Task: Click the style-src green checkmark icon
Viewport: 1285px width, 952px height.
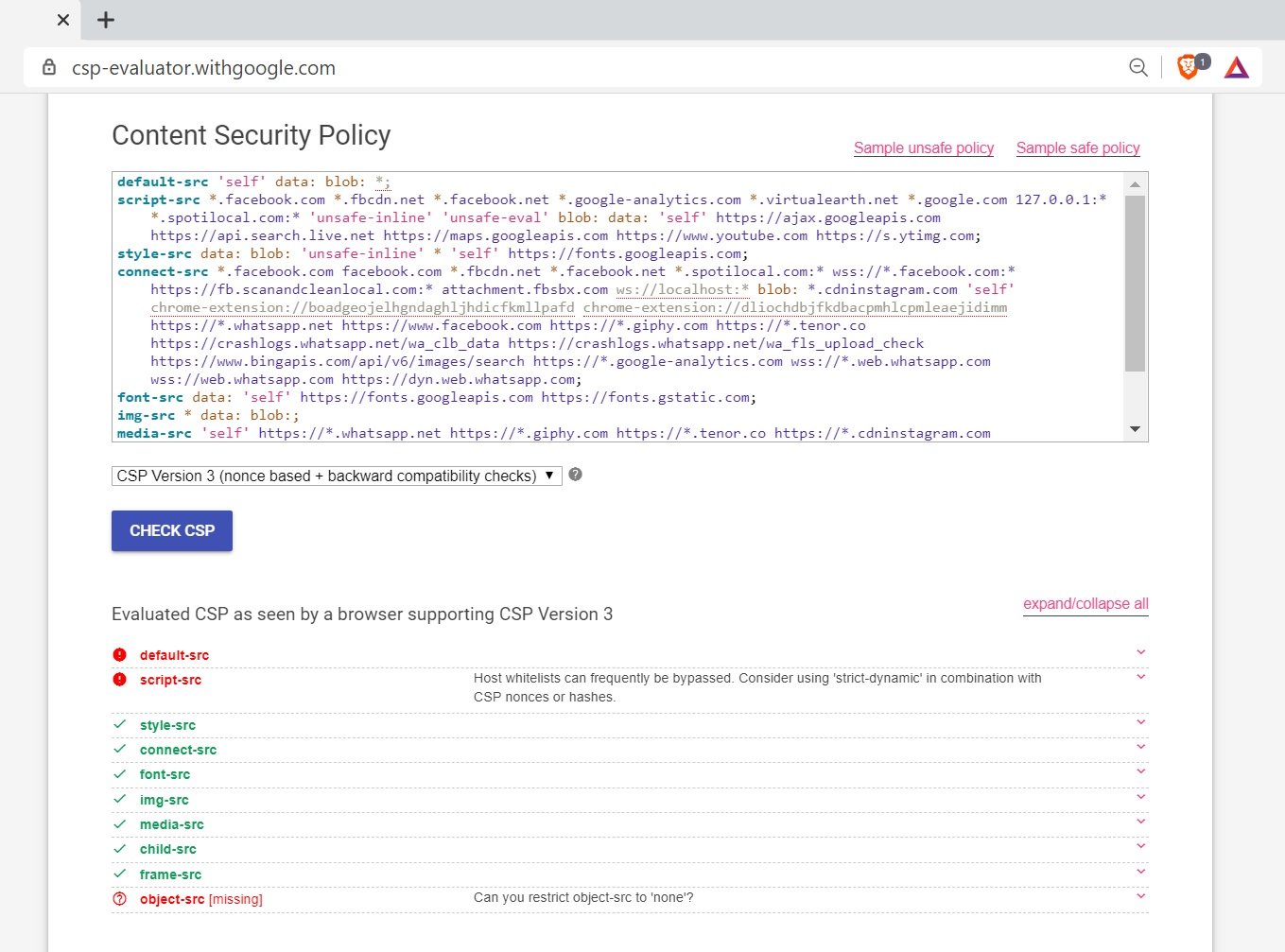Action: point(119,724)
